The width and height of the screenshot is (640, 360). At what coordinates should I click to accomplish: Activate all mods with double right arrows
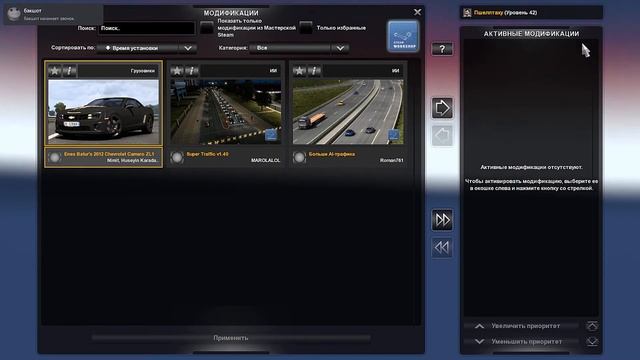[x=442, y=220]
